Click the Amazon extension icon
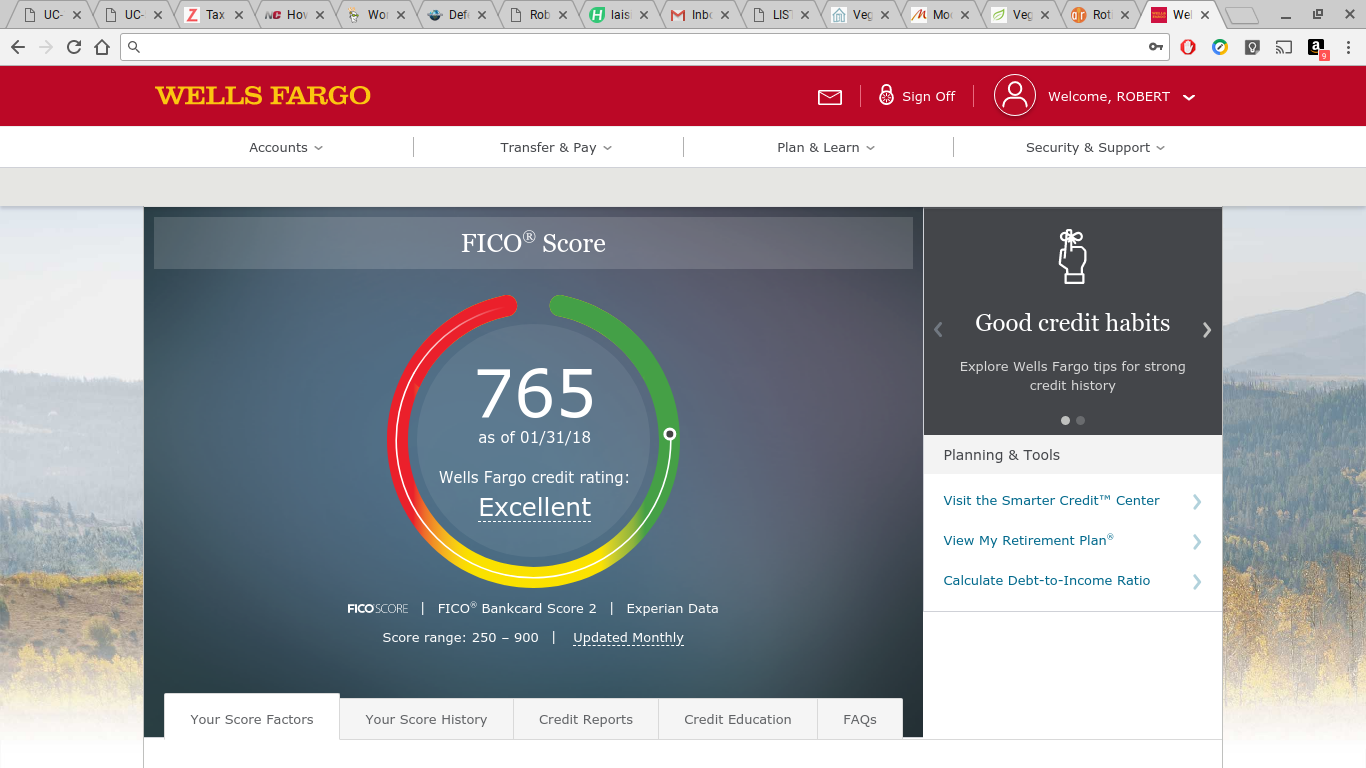The image size is (1366, 768). pyautogui.click(x=1317, y=47)
